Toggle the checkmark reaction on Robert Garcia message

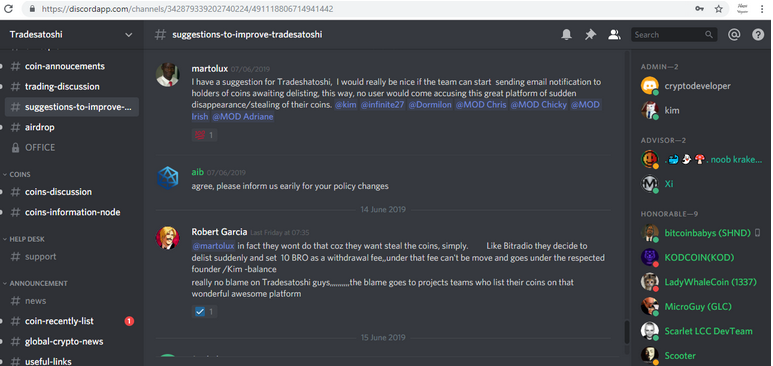204,311
